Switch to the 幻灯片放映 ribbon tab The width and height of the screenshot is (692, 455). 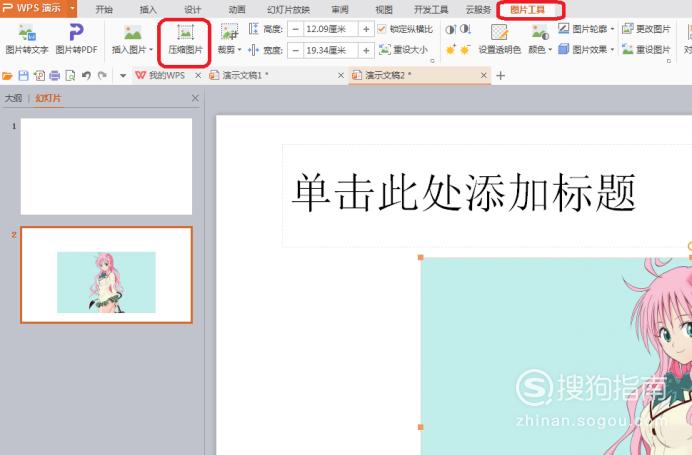(289, 9)
